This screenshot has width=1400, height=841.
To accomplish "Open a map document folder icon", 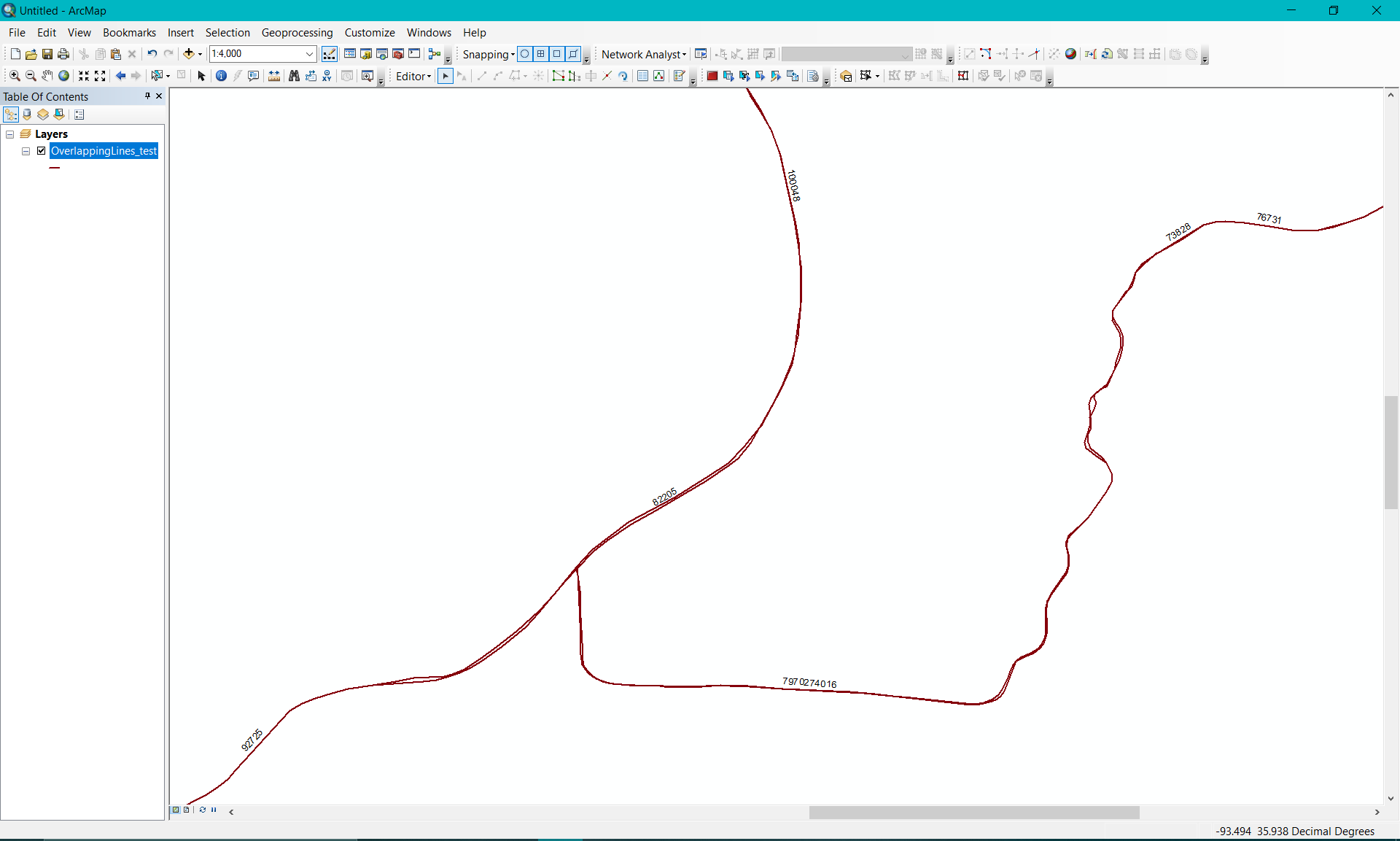I will pos(31,54).
